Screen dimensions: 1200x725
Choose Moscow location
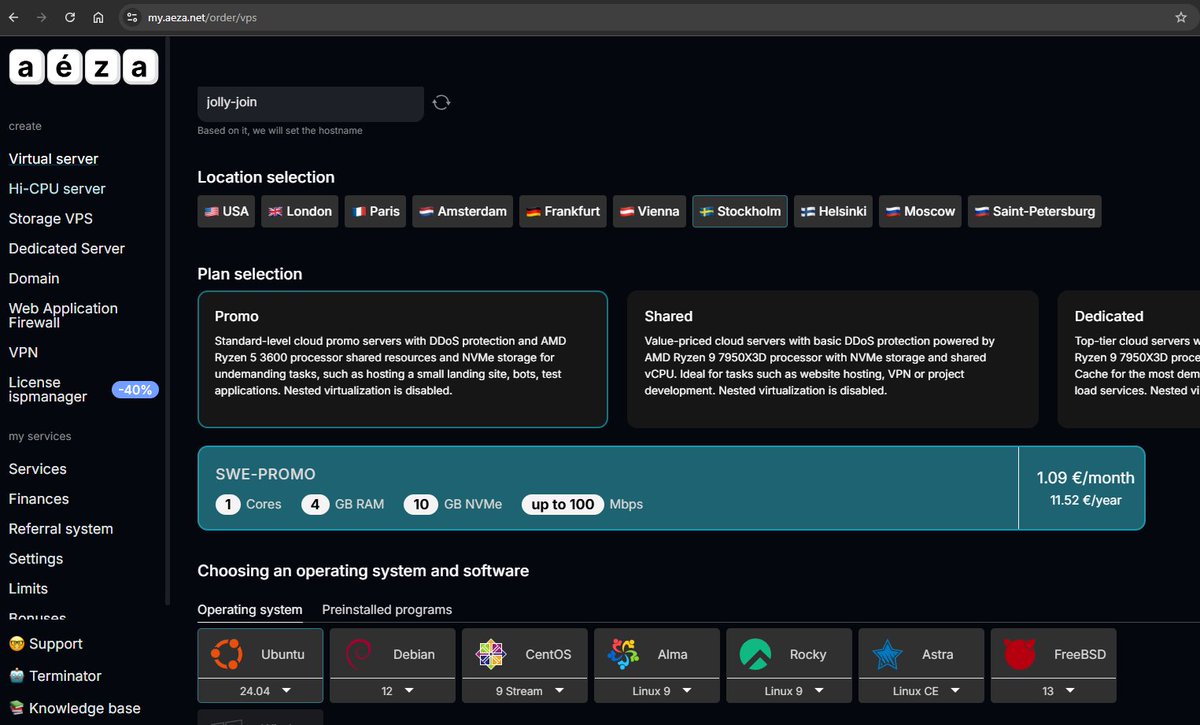click(920, 211)
